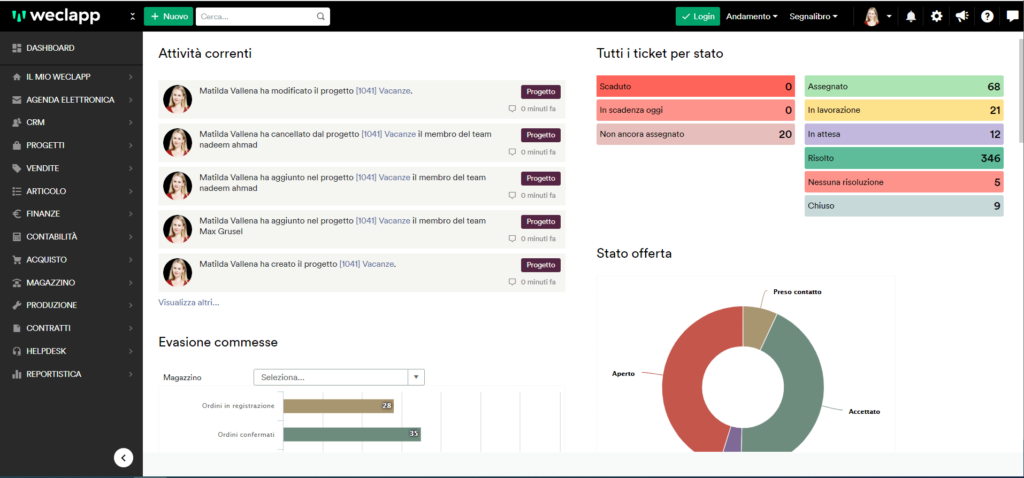The height and width of the screenshot is (478, 1024).
Task: Toggle the menu expand/collapse arrows beside logo
Action: [133, 16]
